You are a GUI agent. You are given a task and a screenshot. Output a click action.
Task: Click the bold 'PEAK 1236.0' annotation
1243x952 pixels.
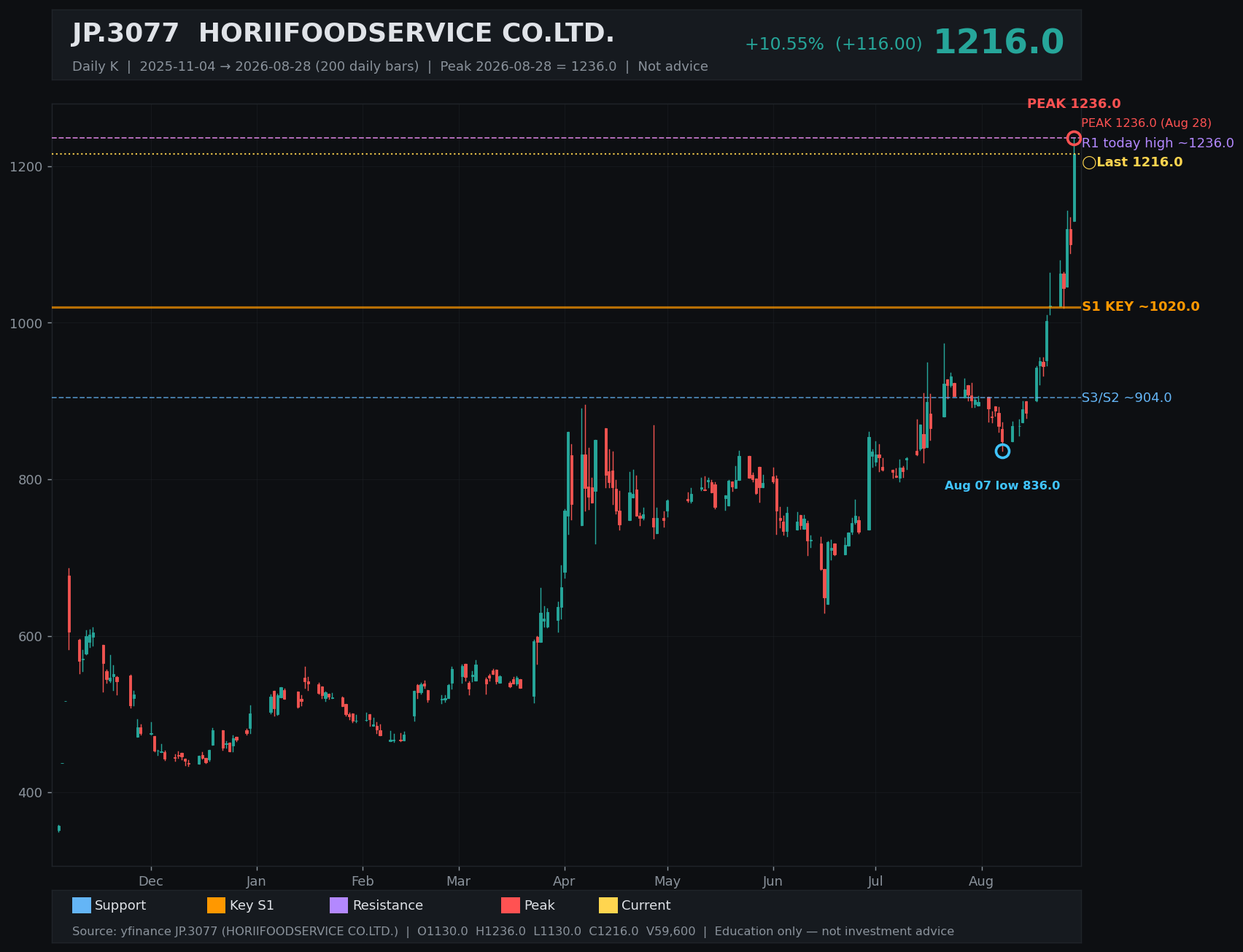1074,104
